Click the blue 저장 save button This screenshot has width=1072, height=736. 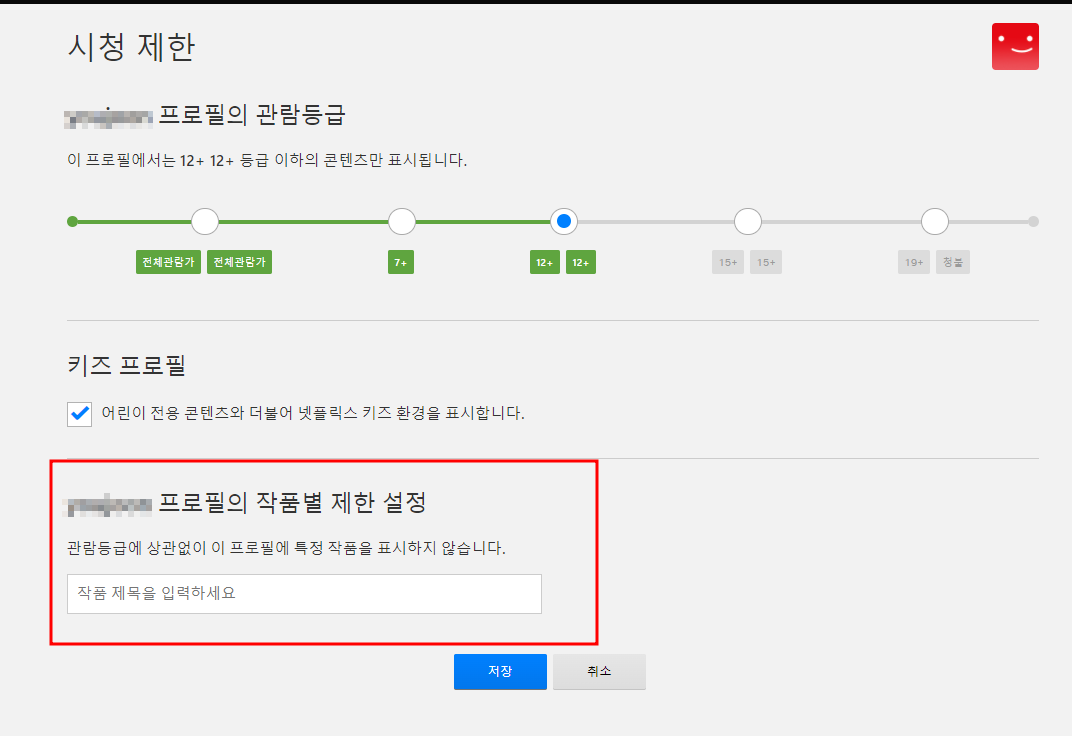coord(500,671)
